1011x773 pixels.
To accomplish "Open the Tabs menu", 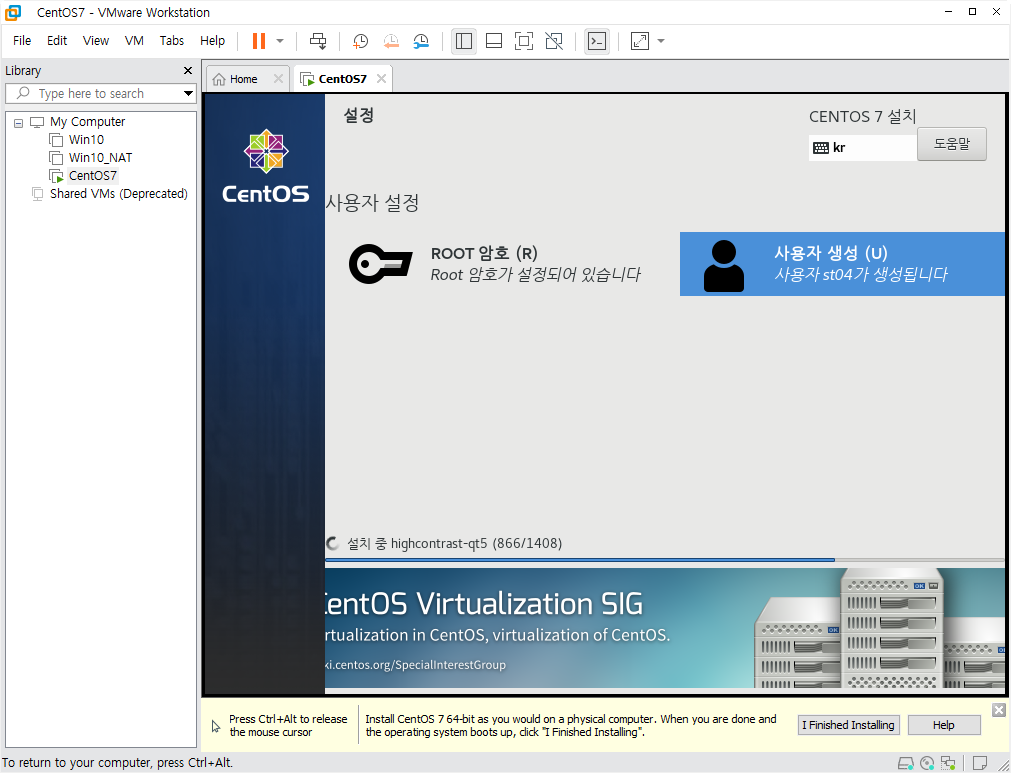I will [172, 41].
